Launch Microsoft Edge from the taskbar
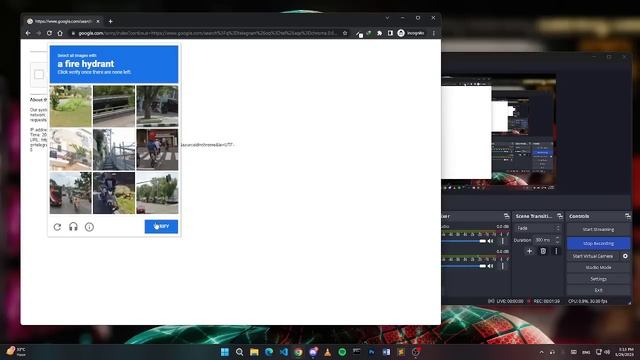The image size is (640, 360). [x=269, y=352]
